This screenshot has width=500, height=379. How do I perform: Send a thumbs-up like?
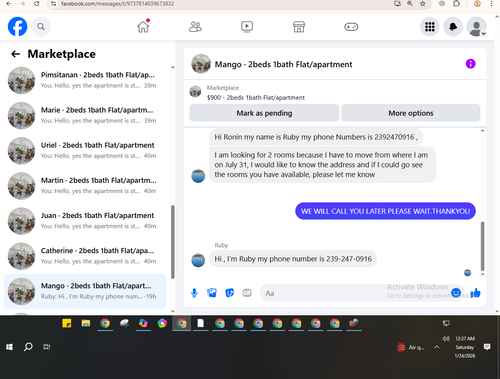pos(475,293)
